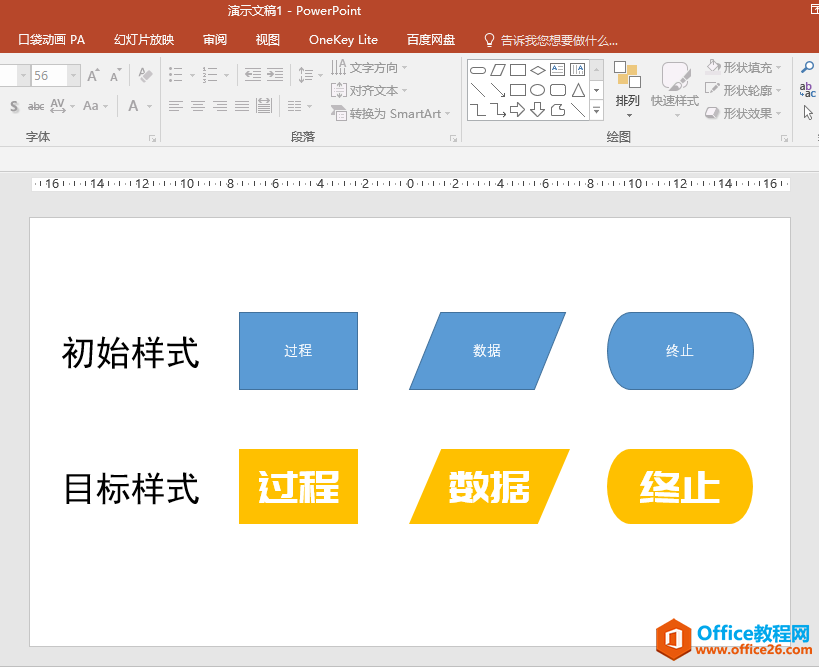Pick the down arrow shape in gallery

pyautogui.click(x=538, y=110)
